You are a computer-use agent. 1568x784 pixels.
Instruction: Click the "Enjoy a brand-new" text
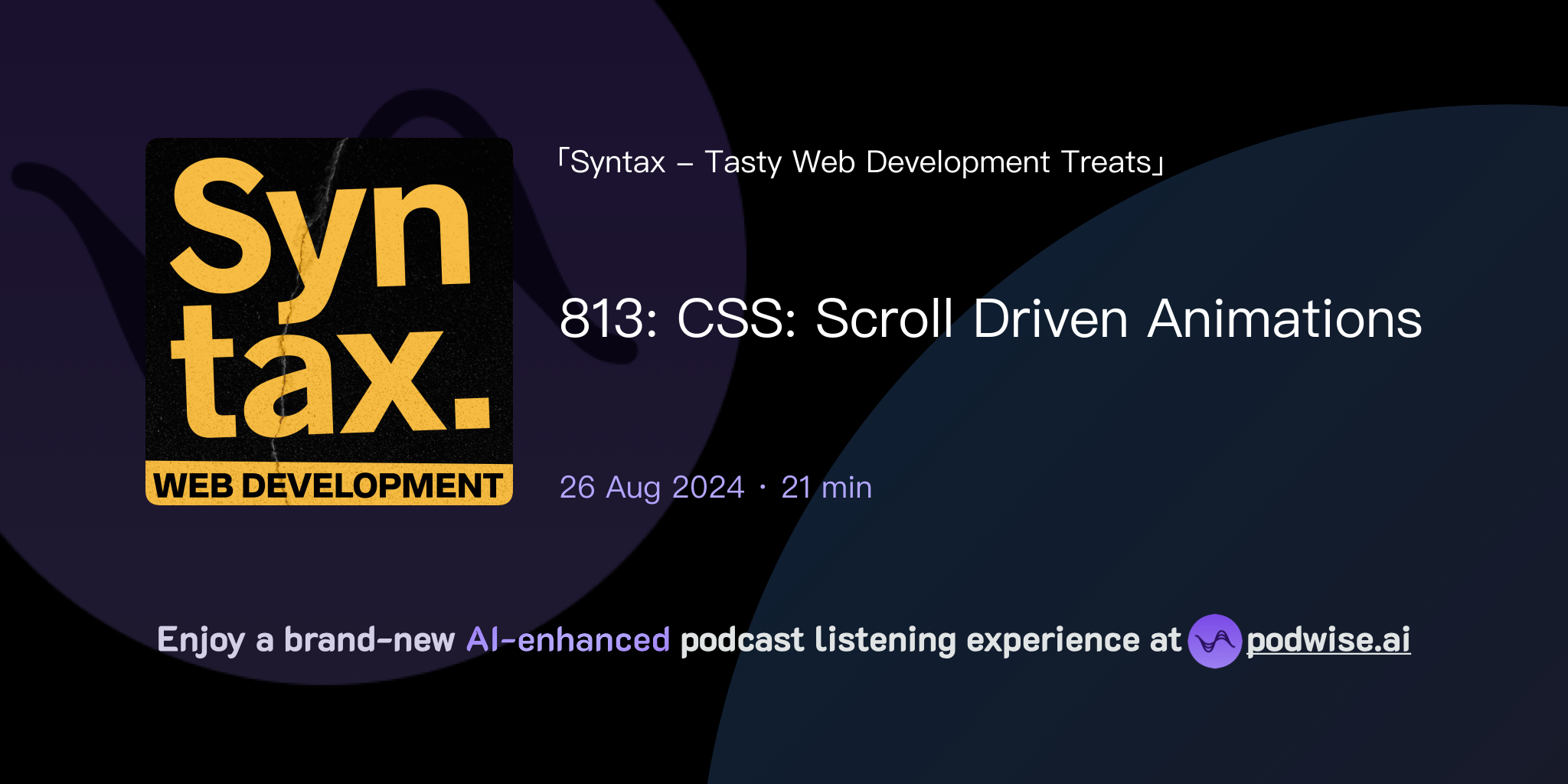[305, 640]
